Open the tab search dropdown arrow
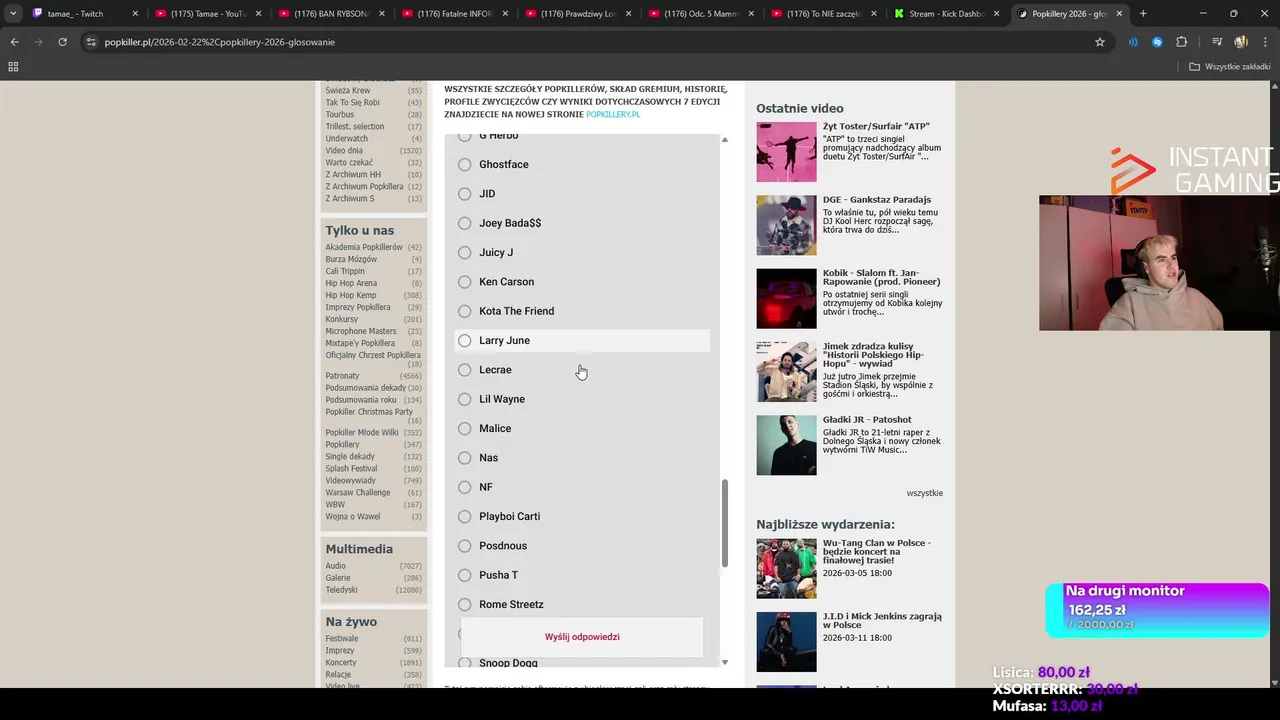The height and width of the screenshot is (720, 1280). click(x=13, y=14)
